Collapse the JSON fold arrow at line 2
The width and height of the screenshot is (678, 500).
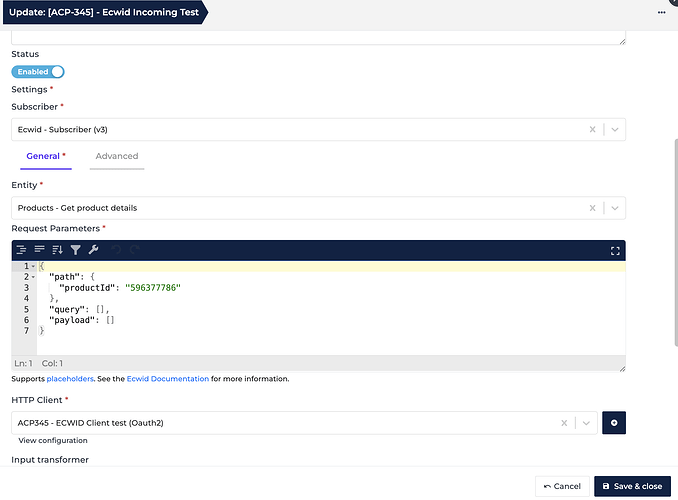click(33, 277)
